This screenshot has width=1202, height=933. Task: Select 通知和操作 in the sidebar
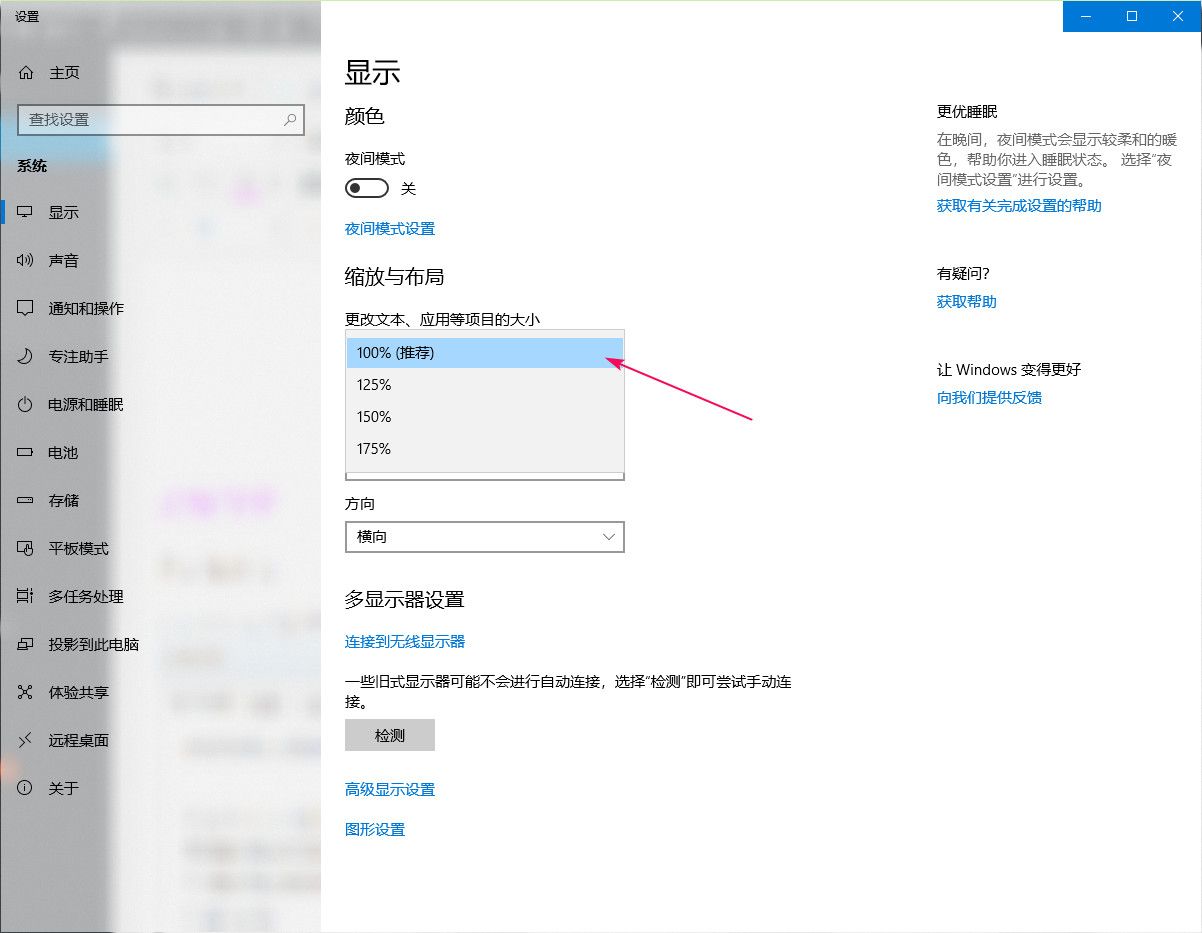click(x=160, y=309)
